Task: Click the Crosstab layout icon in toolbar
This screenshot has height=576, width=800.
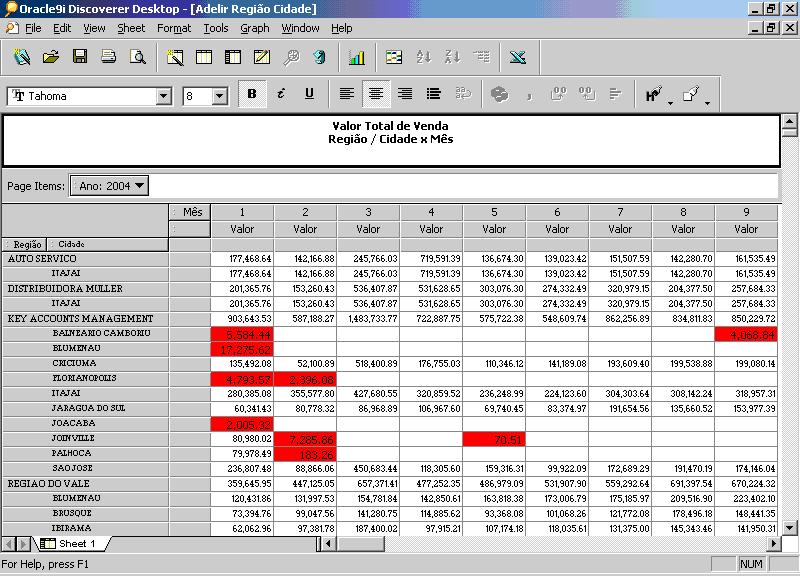Action: tap(232, 58)
